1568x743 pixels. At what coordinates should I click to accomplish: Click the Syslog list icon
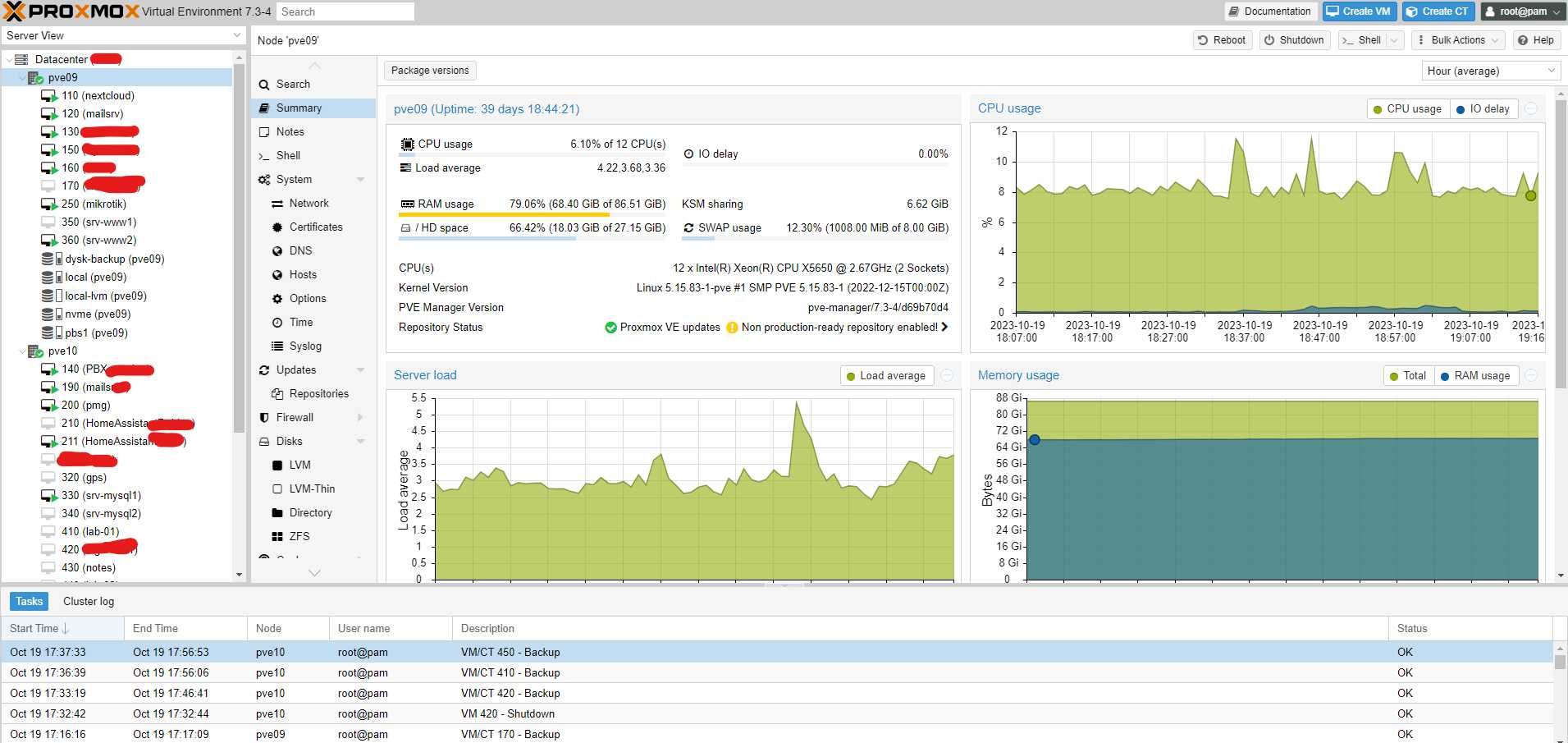pyautogui.click(x=277, y=346)
